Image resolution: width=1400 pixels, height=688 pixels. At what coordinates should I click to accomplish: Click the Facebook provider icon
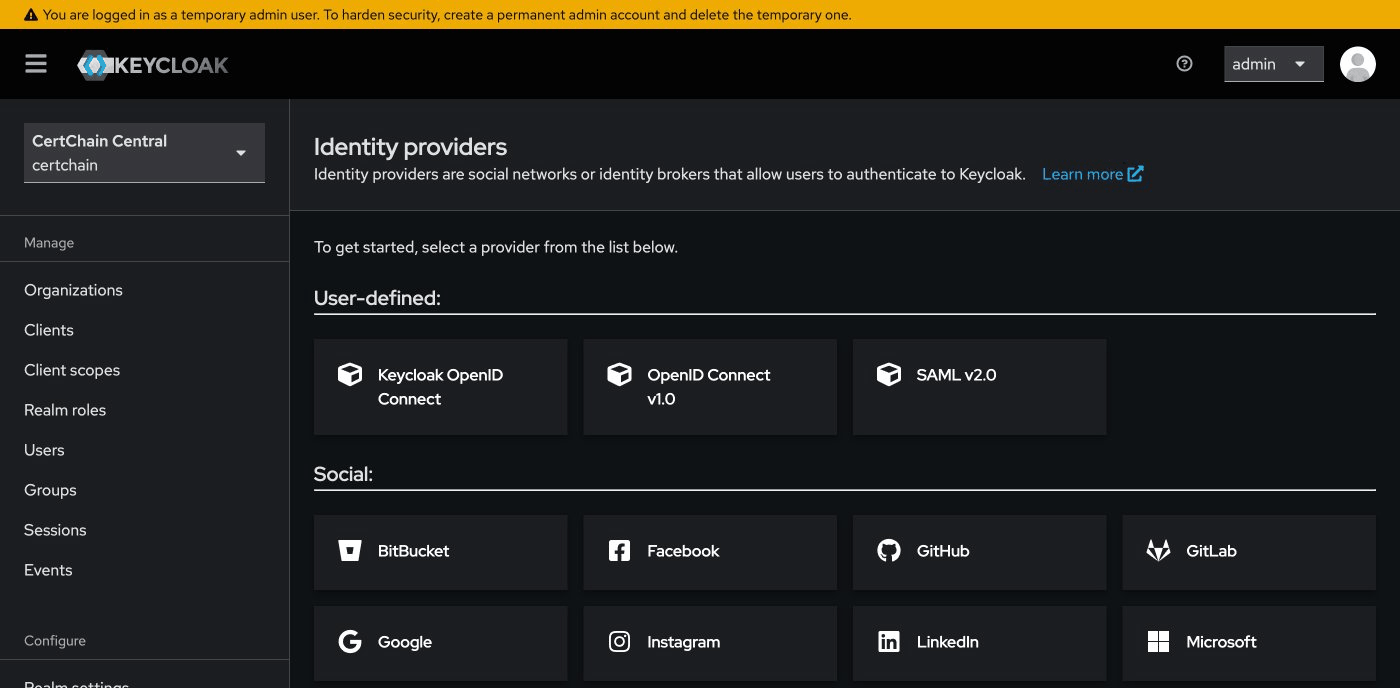pos(619,550)
